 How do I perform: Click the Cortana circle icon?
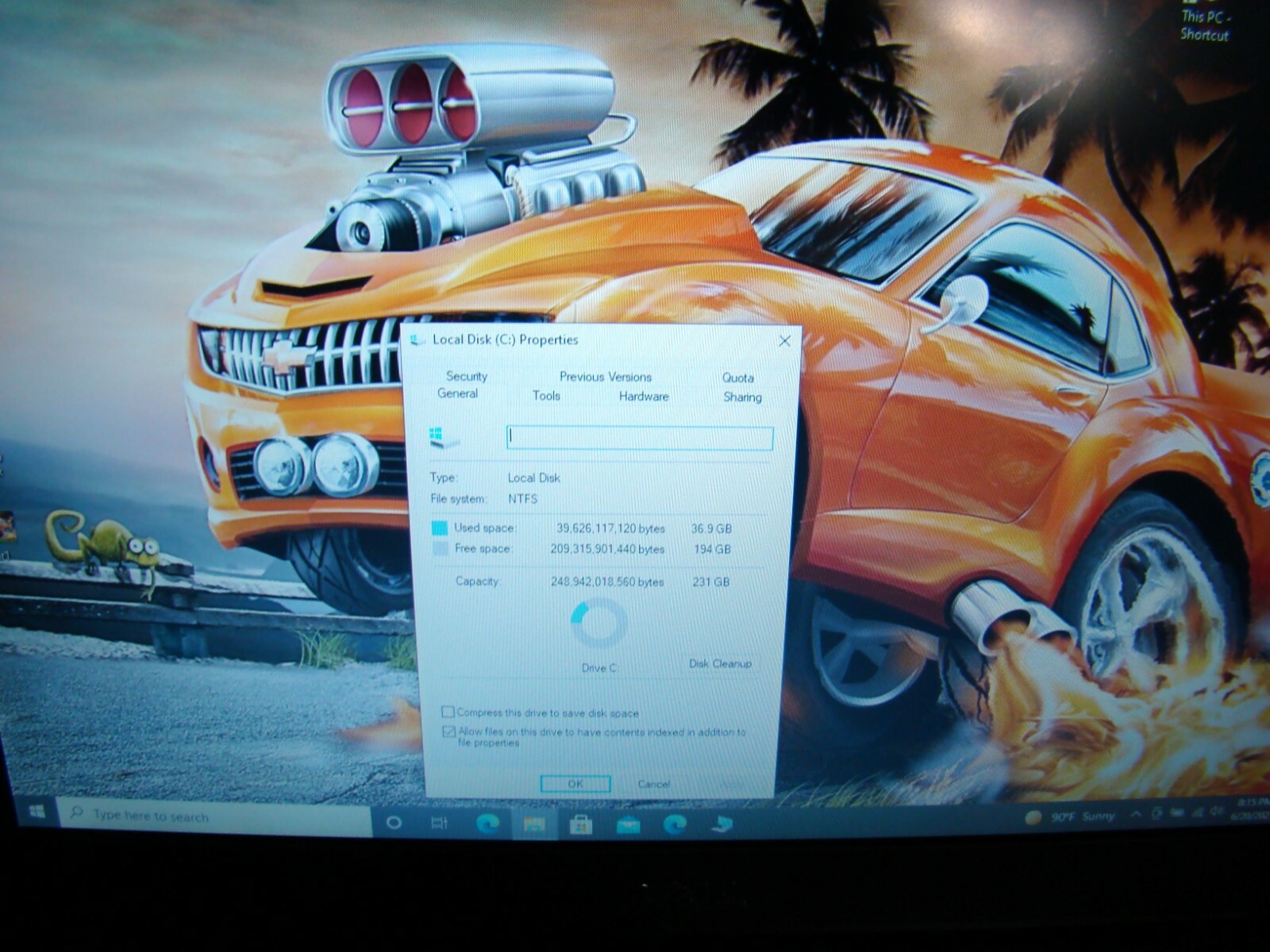pos(393,823)
